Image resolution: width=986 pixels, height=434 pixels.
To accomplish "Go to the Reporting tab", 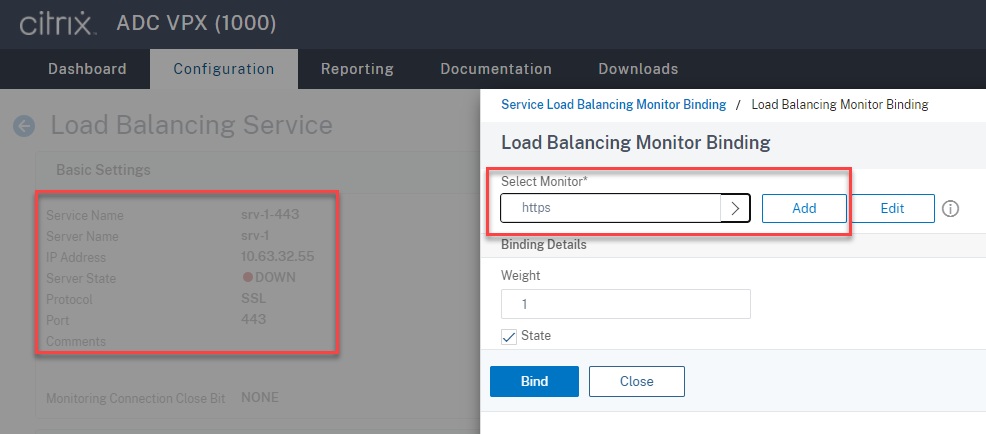I will point(357,69).
